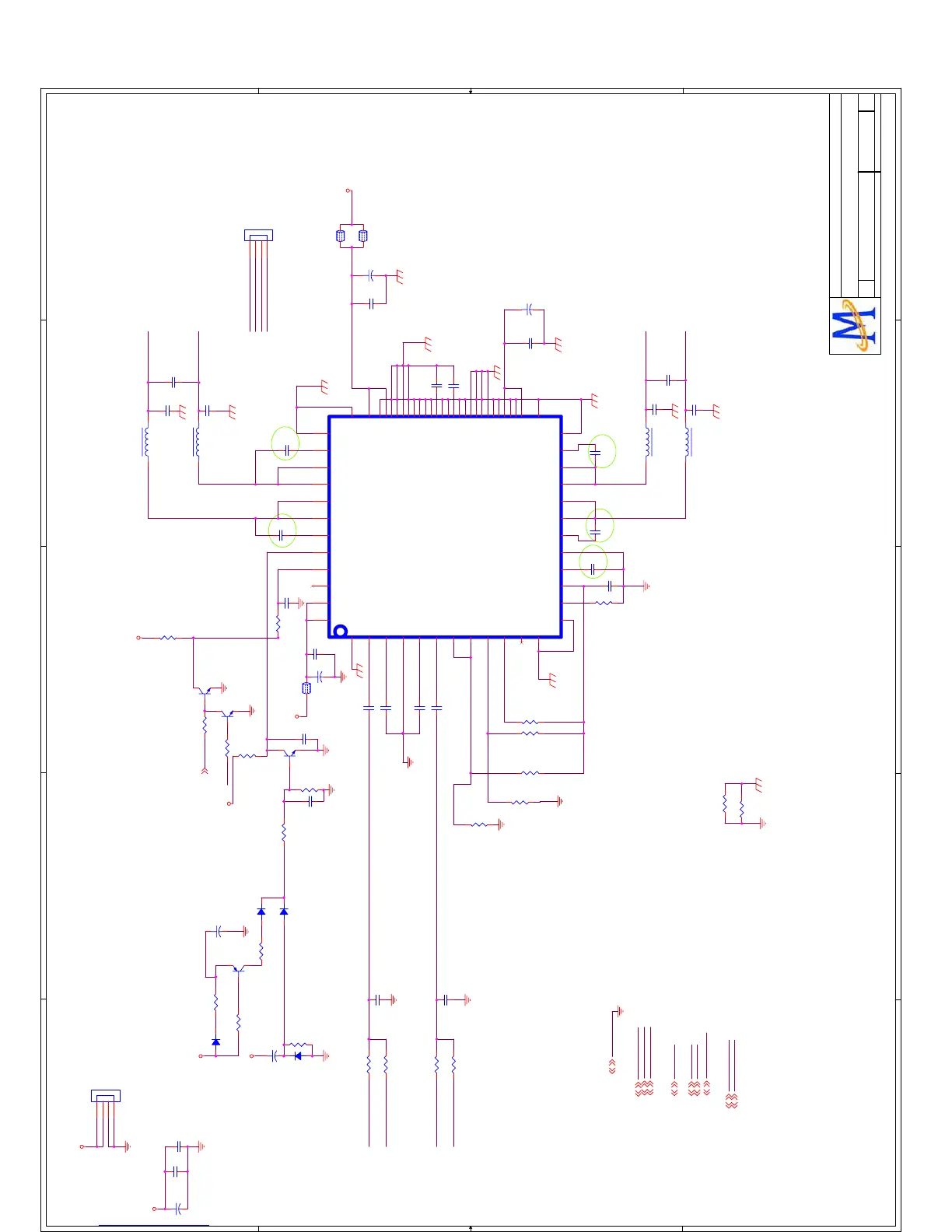Select the transistor below the diode pair
Screen dimensions: 952x1232
tap(239, 969)
